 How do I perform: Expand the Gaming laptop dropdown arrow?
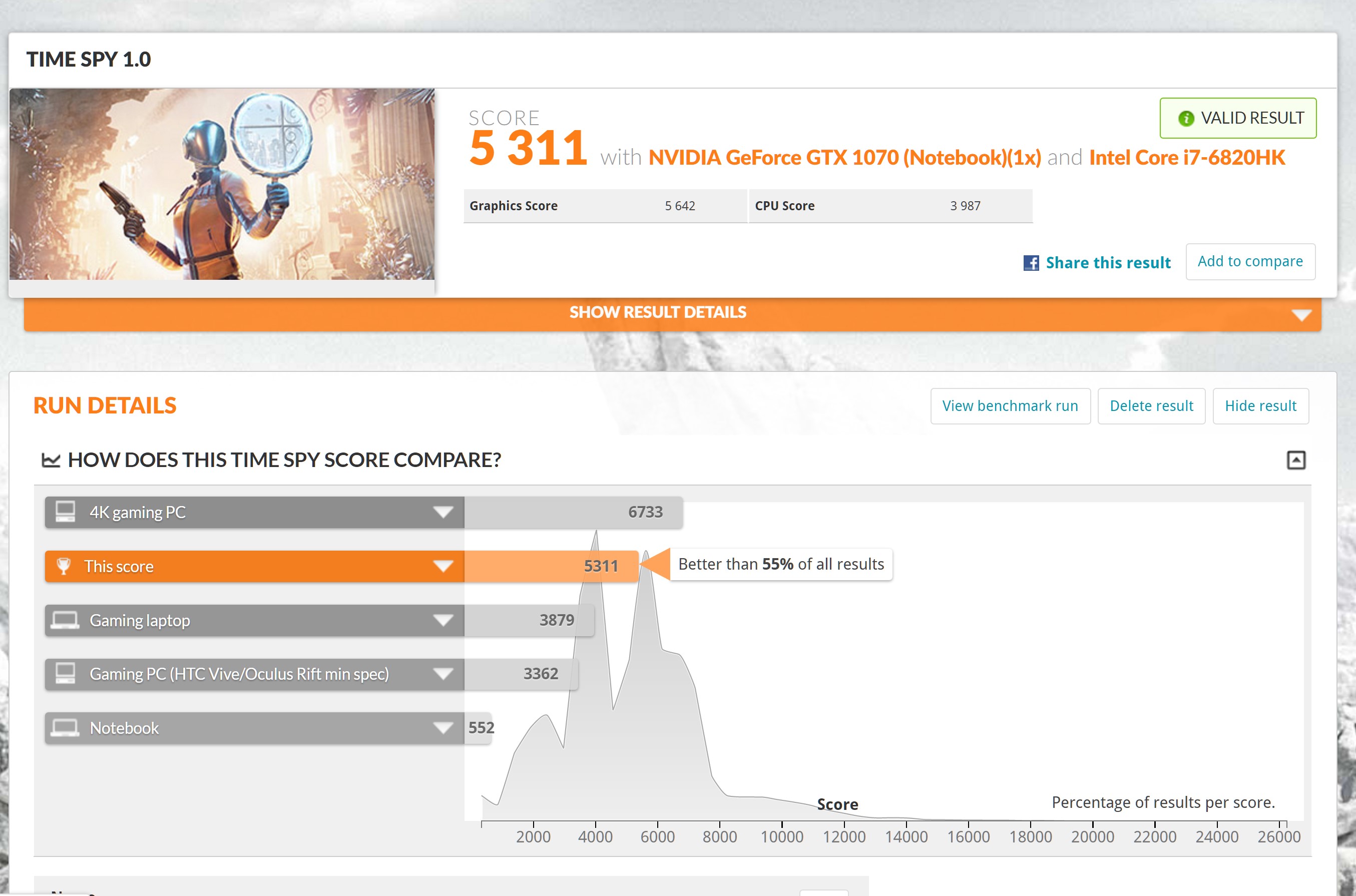[443, 621]
